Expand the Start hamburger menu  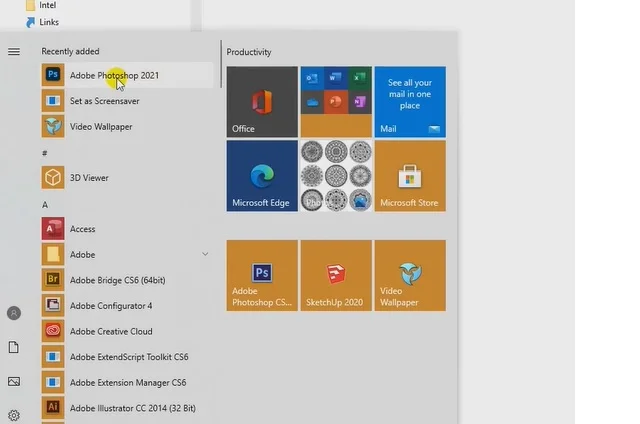click(x=14, y=51)
